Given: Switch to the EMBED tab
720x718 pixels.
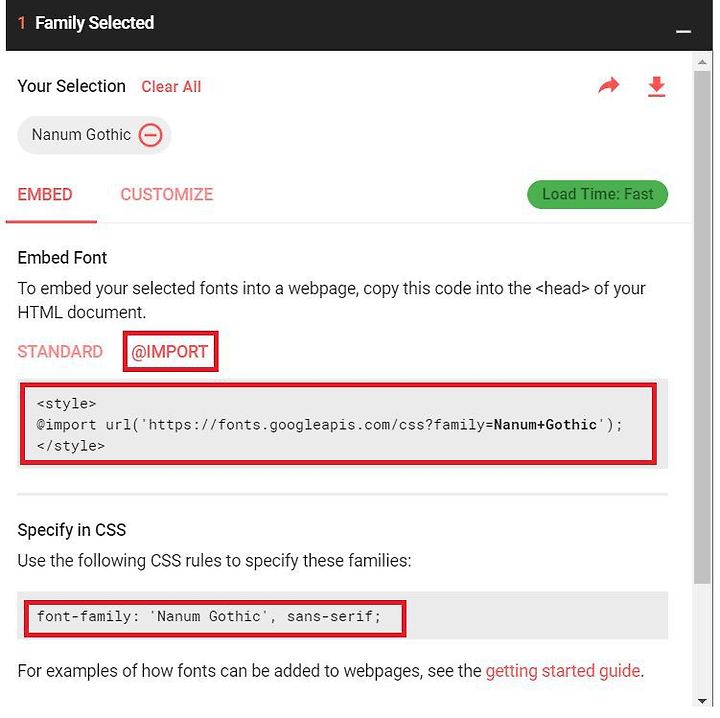Looking at the screenshot, I should pos(45,194).
